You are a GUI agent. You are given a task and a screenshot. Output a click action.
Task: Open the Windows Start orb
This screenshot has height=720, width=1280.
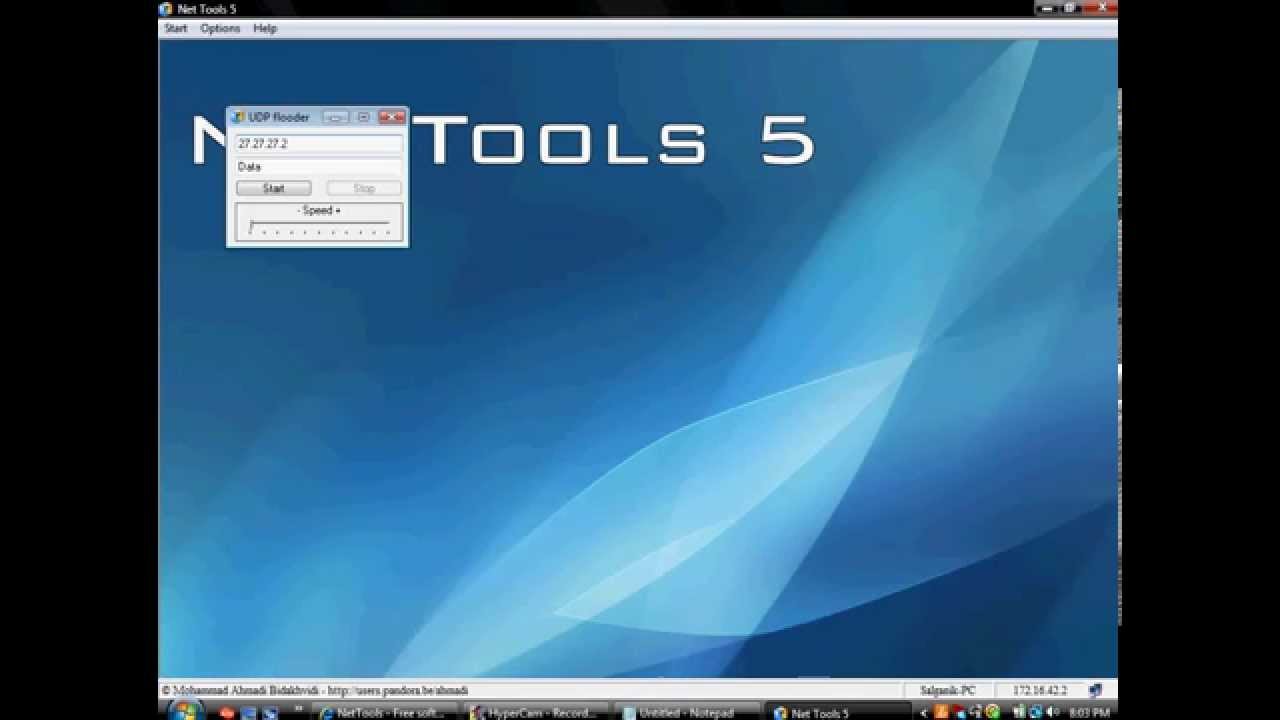coord(186,711)
